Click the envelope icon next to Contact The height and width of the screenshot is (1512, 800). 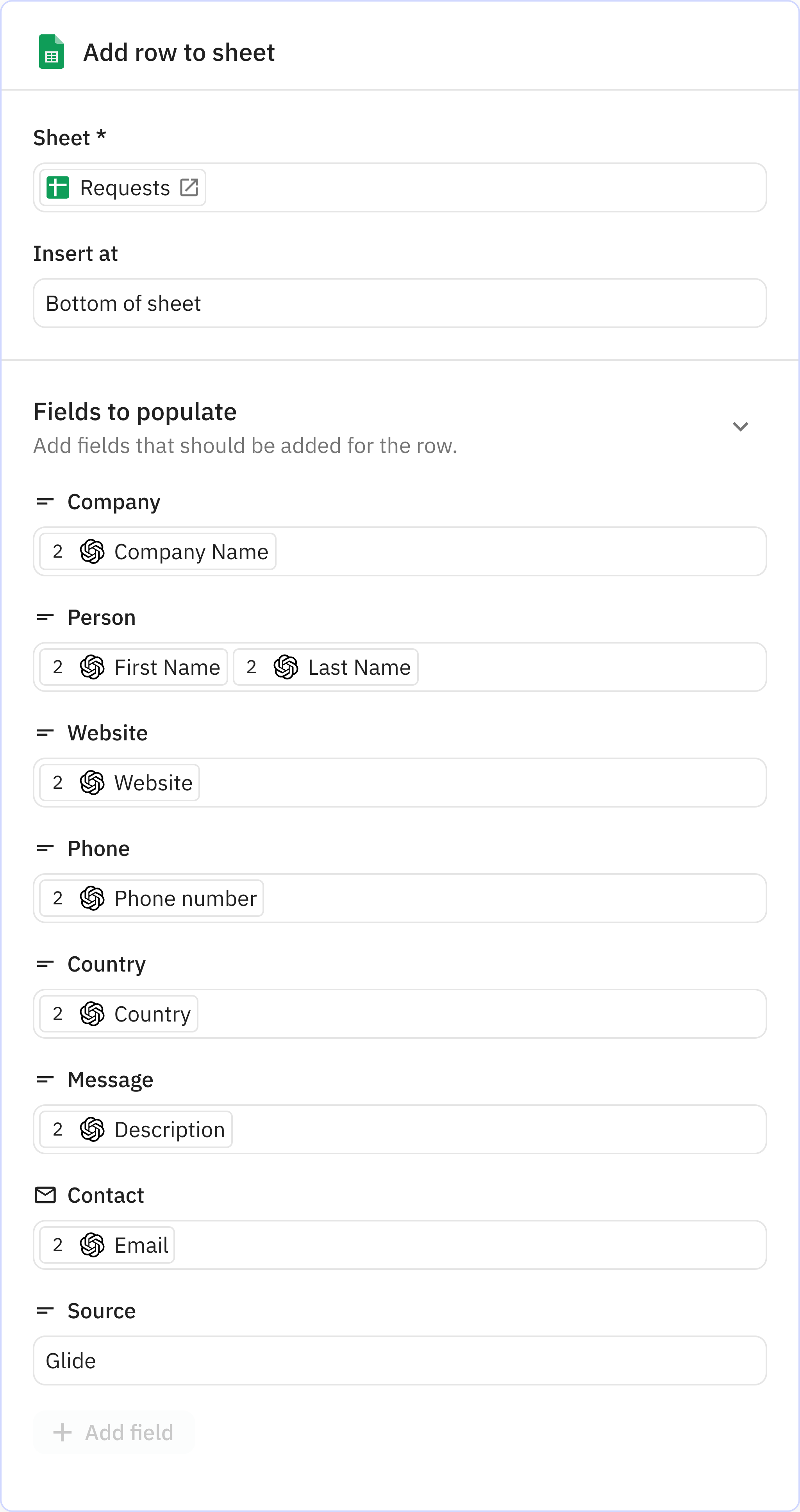click(46, 1194)
